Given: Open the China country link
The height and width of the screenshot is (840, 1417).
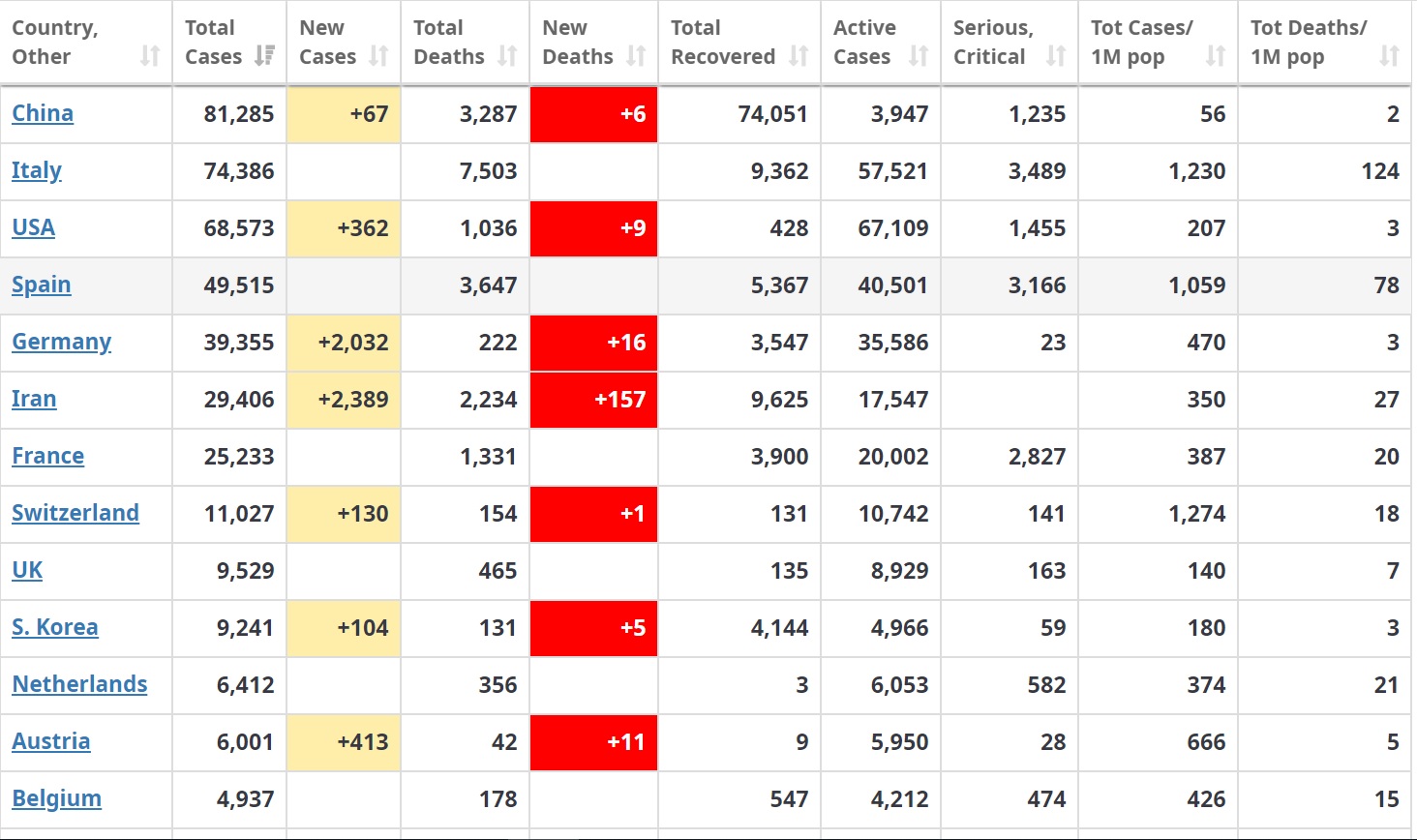Looking at the screenshot, I should coord(43,114).
